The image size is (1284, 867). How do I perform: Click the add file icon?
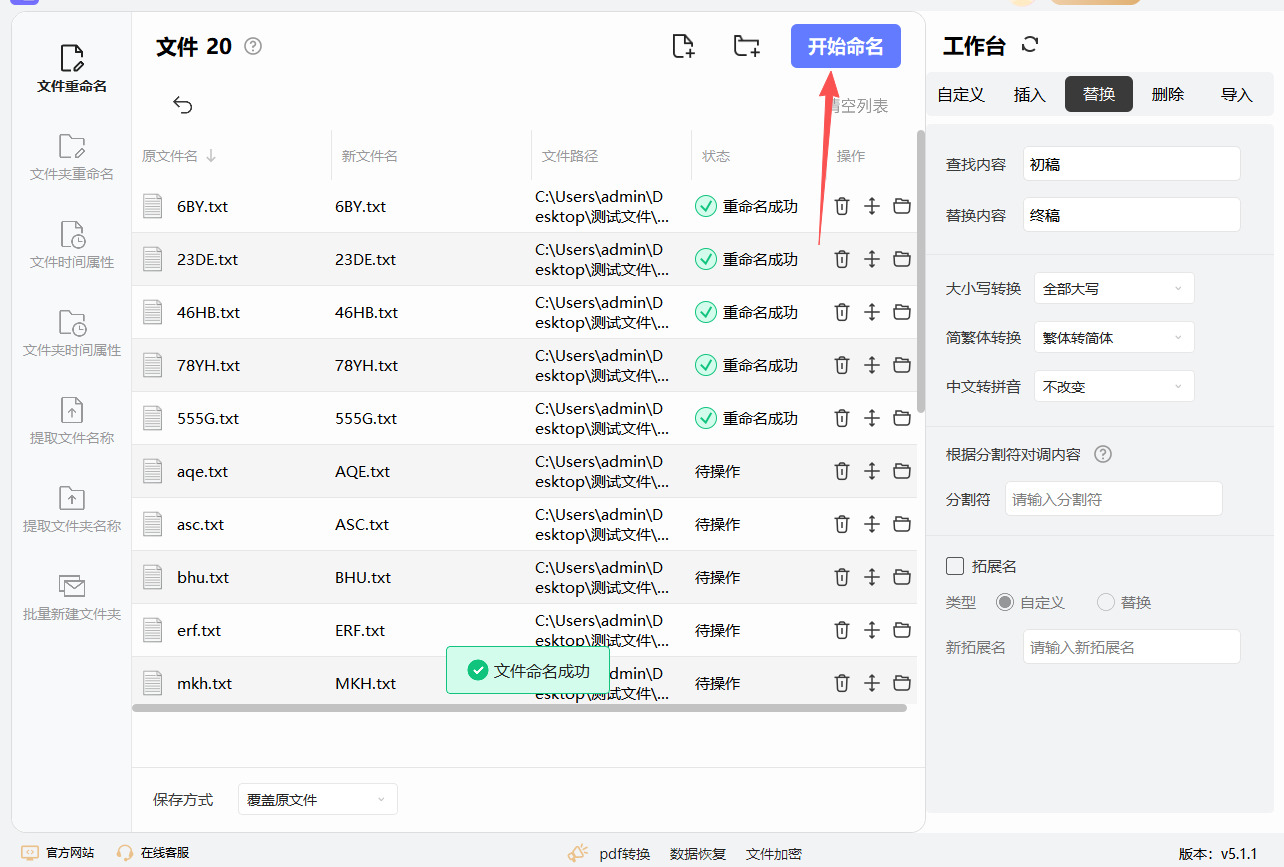coord(683,46)
